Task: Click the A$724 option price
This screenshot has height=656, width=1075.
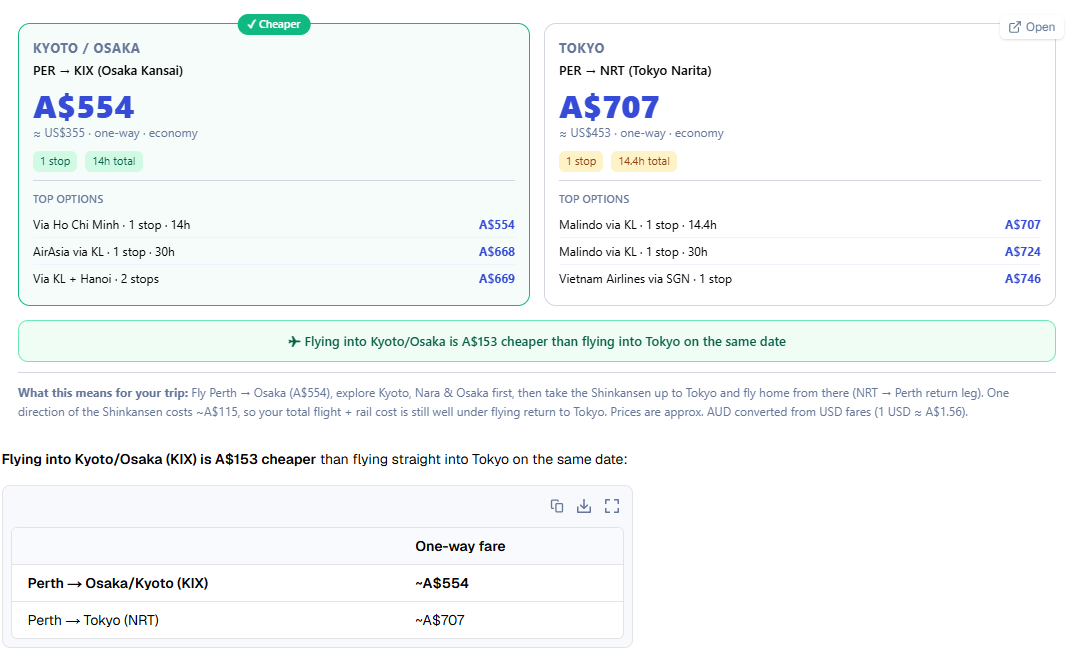Action: pyautogui.click(x=1022, y=252)
